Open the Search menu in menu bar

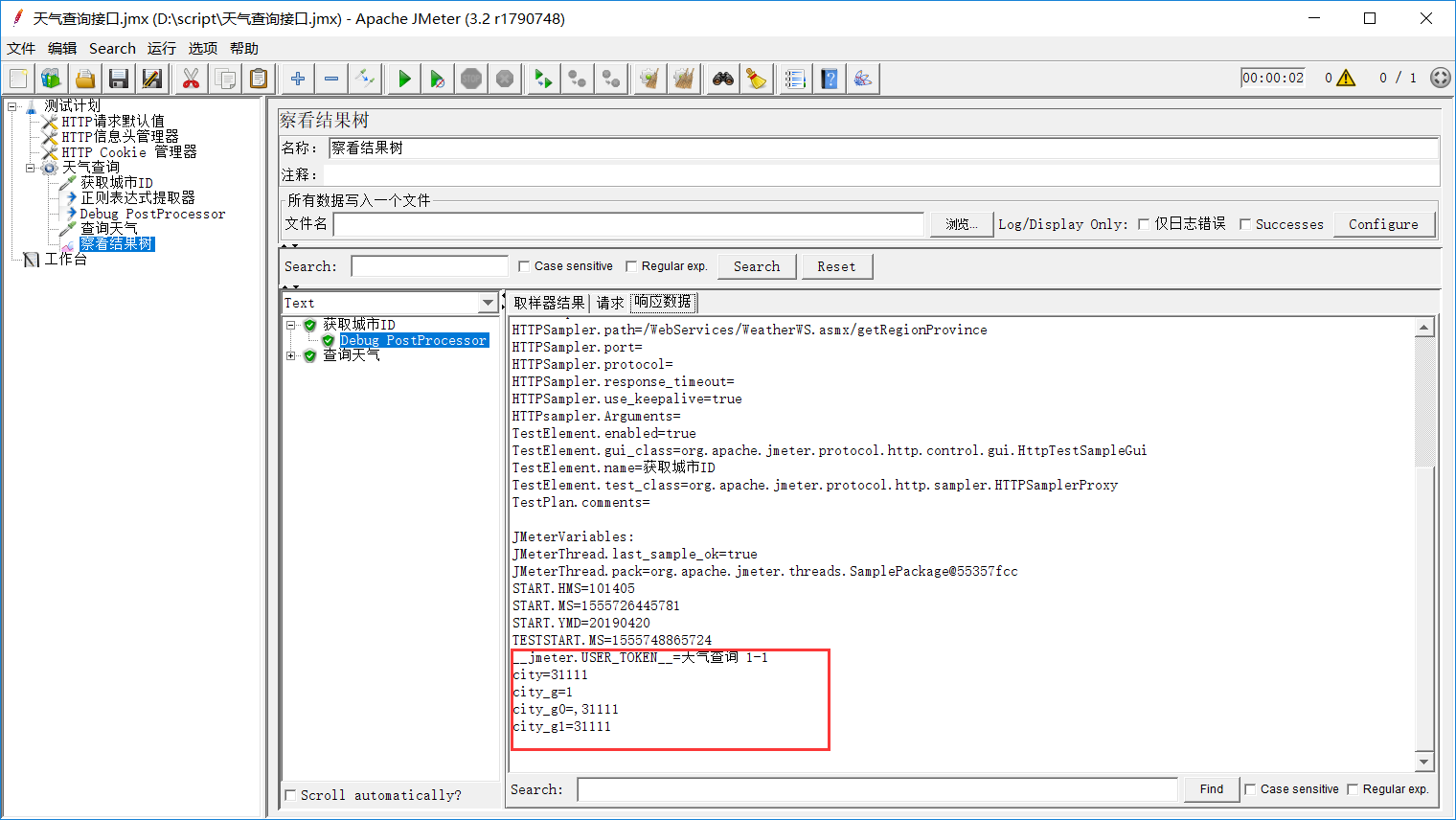click(x=112, y=48)
